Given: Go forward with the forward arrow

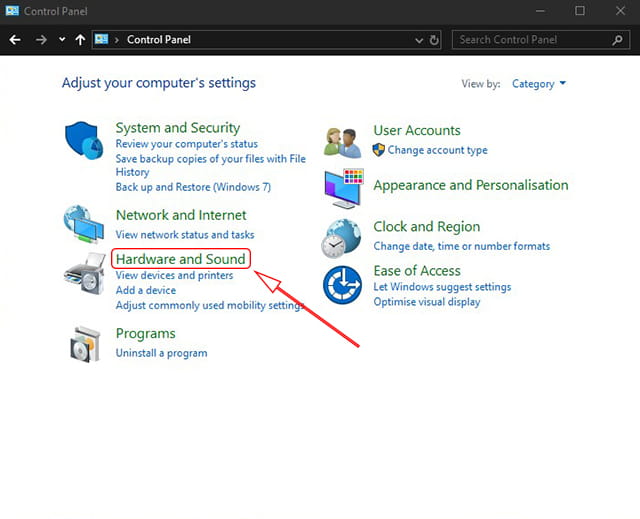Looking at the screenshot, I should coord(41,40).
